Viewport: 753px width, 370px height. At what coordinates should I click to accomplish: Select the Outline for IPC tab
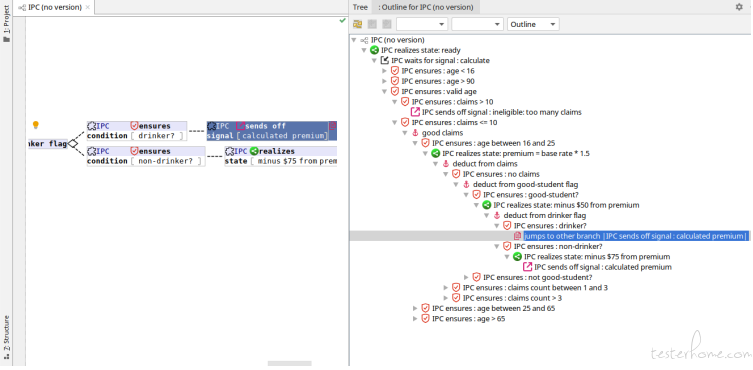(425, 7)
